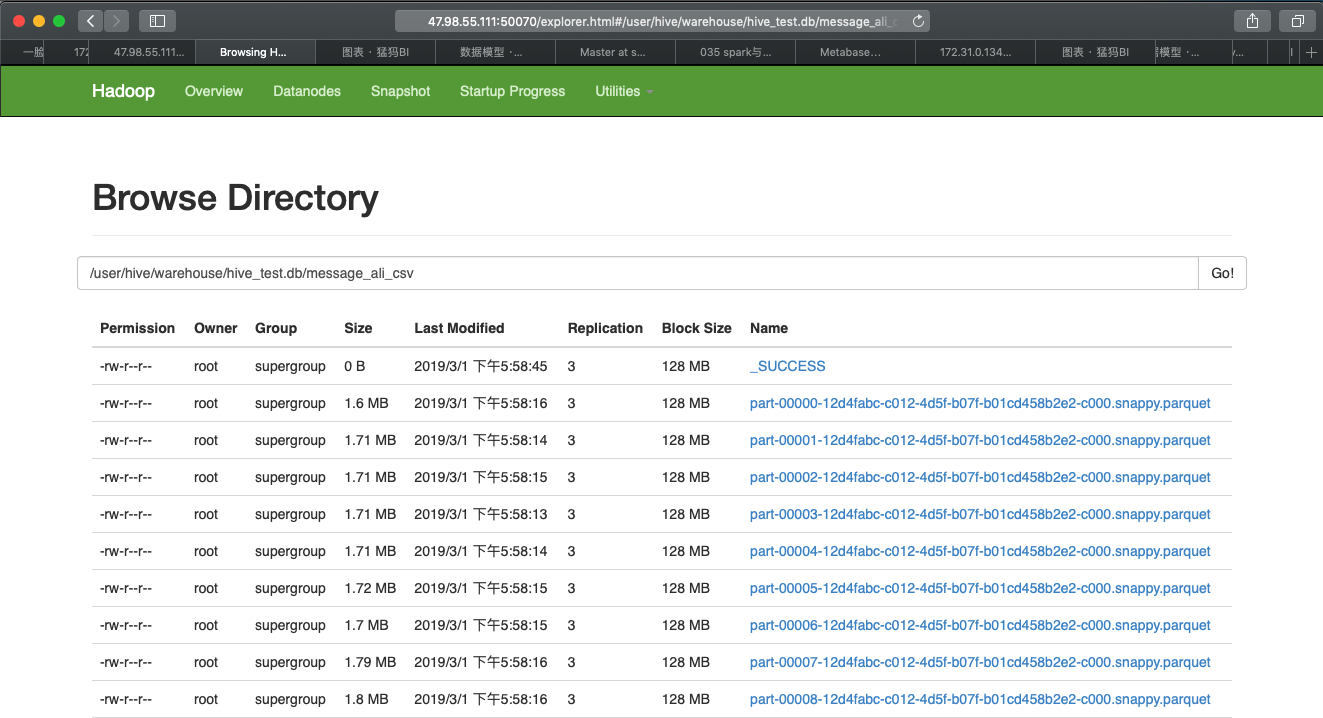View the Snapshot page
Screen dimensions: 1323x718
[400, 91]
